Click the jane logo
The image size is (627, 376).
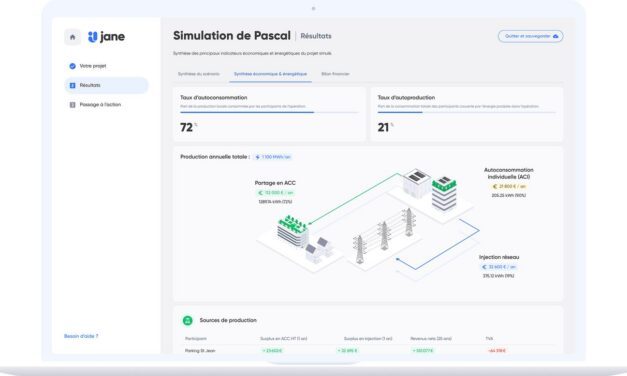click(x=106, y=37)
